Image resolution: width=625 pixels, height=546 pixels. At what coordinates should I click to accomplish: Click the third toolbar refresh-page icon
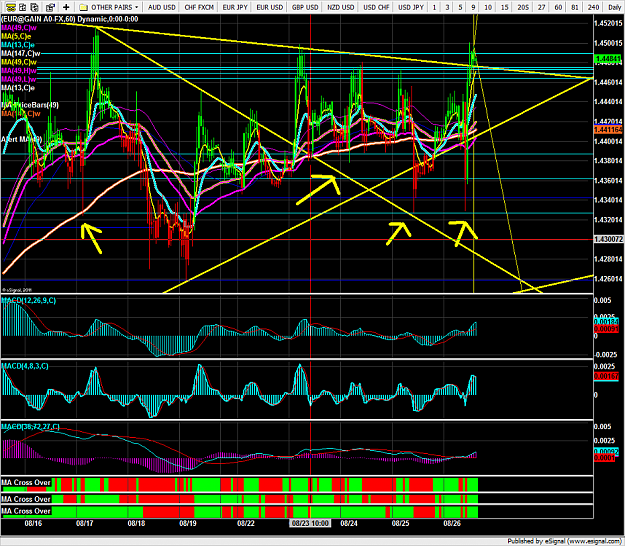(35, 7)
